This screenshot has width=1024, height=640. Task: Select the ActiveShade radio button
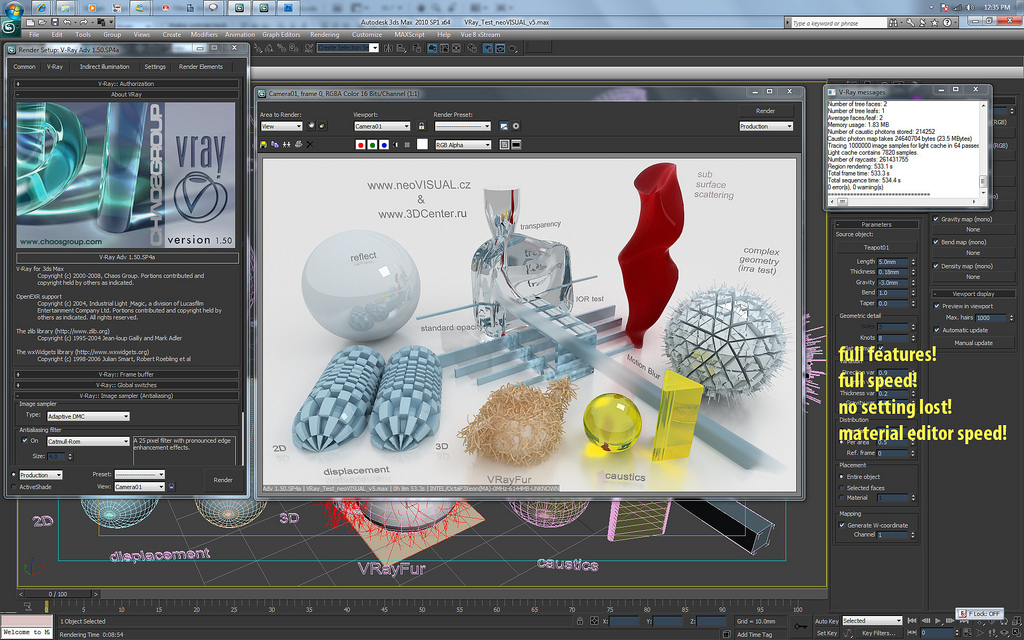[14, 487]
